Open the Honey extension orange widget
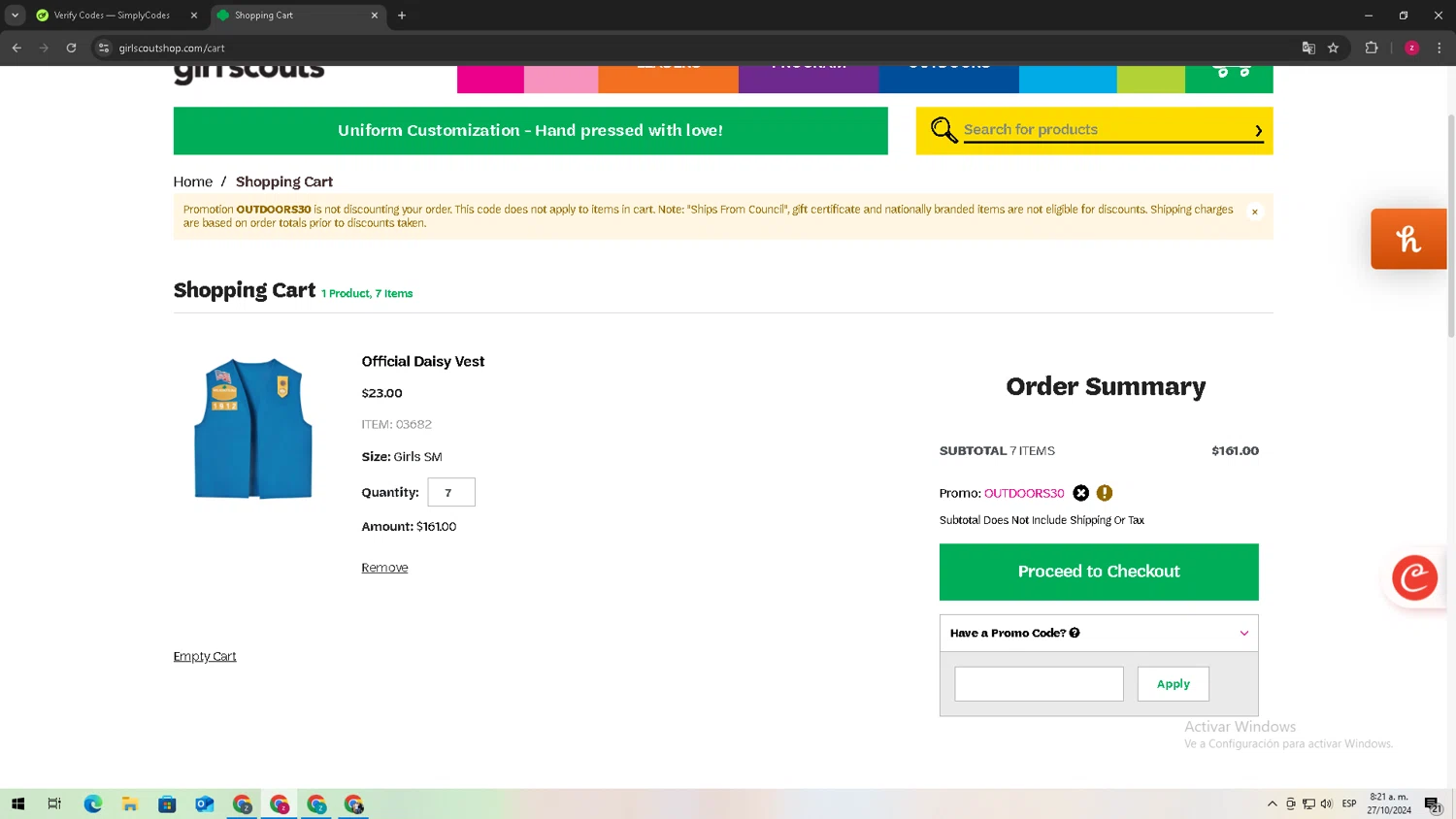The width and height of the screenshot is (1456, 819). [1408, 239]
